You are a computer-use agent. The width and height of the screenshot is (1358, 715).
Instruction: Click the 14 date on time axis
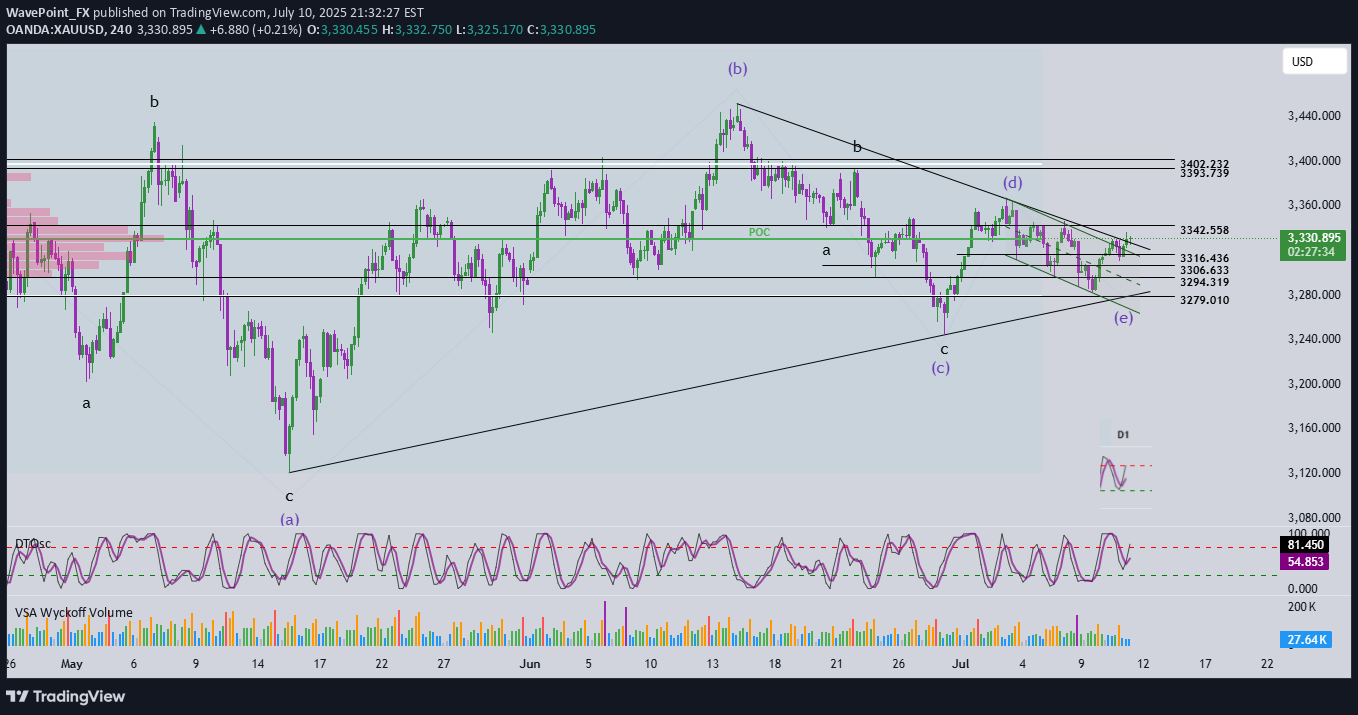258,663
